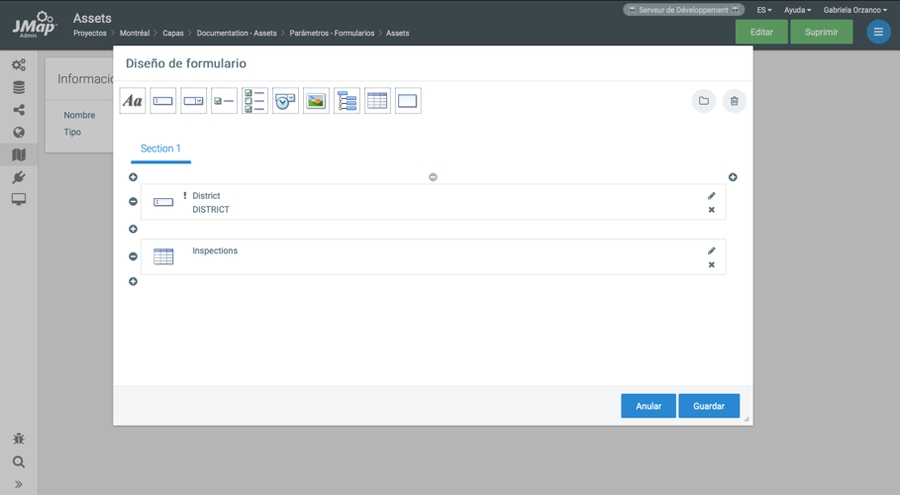
Task: Select the text label (Aa) component
Action: (x=132, y=101)
